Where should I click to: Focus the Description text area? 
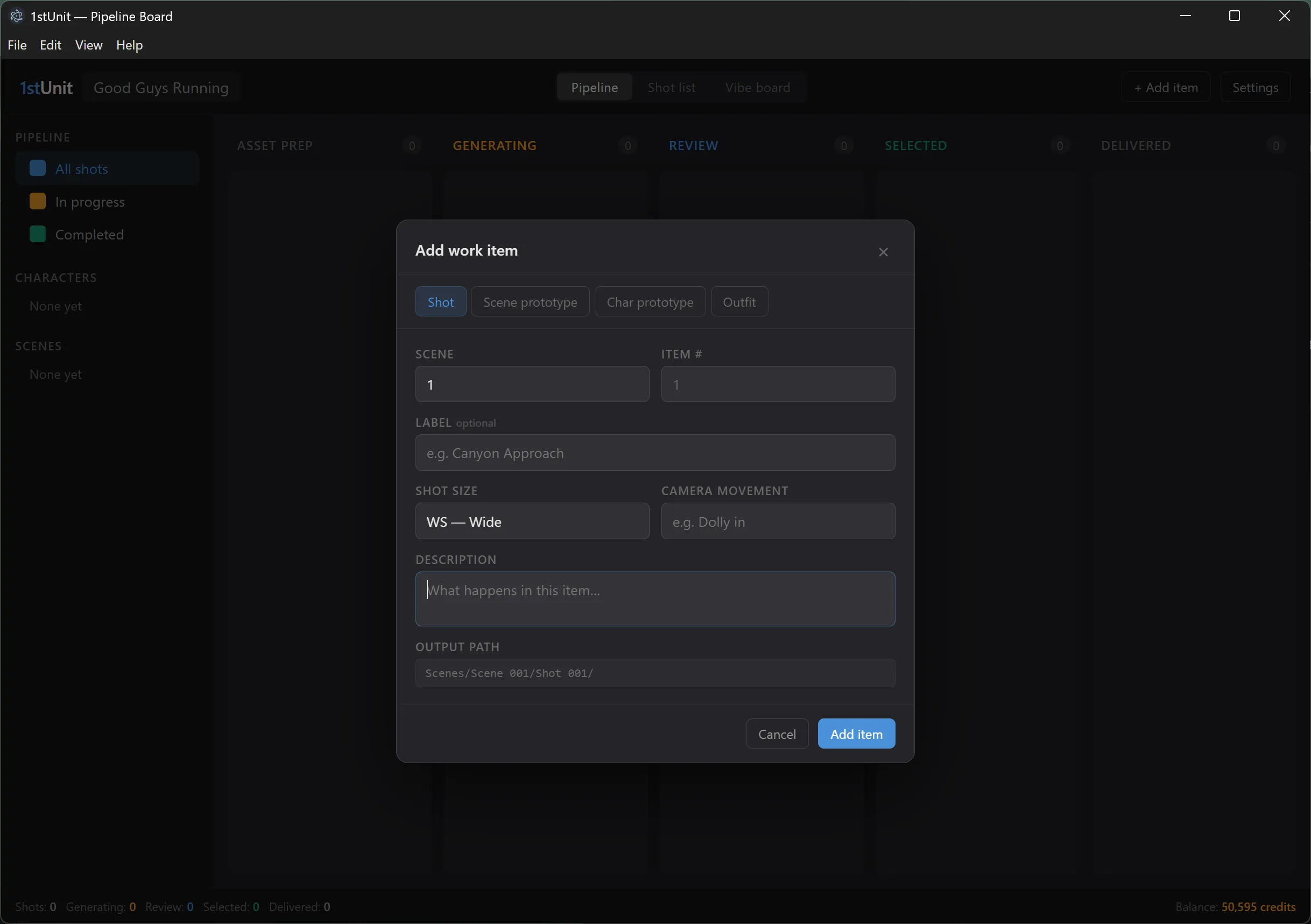coord(655,599)
